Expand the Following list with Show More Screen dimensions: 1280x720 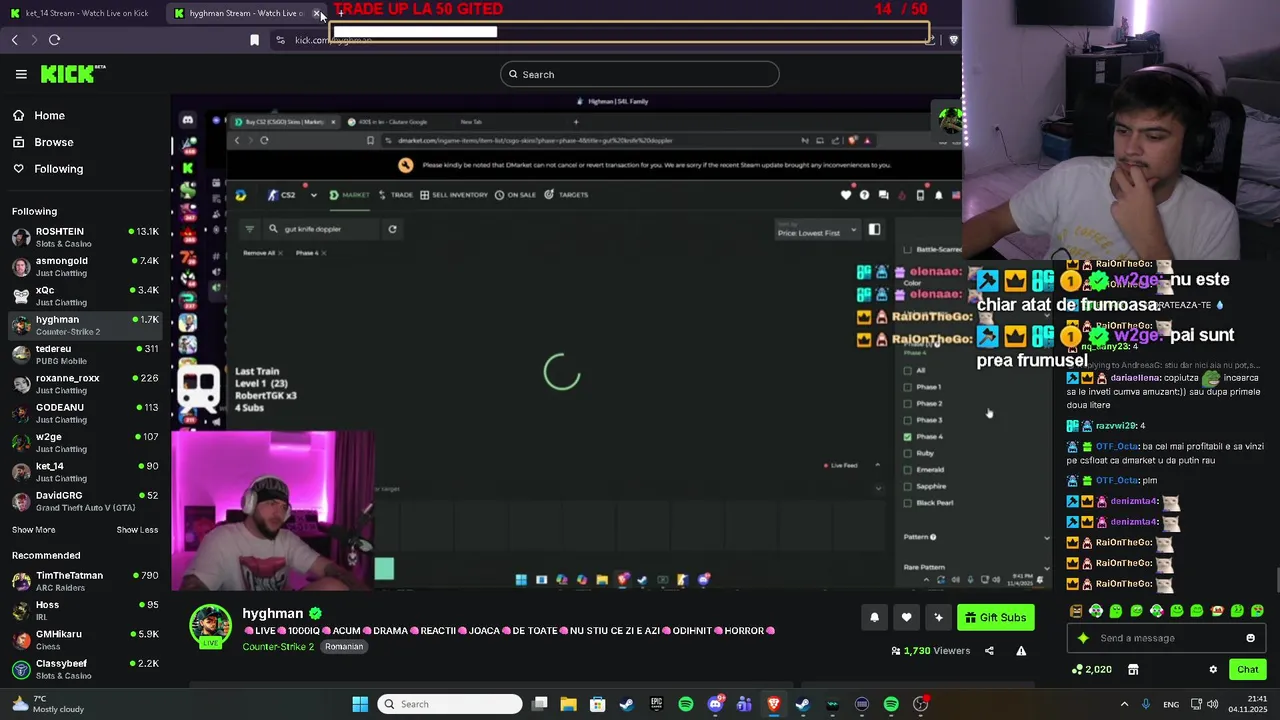click(x=34, y=530)
